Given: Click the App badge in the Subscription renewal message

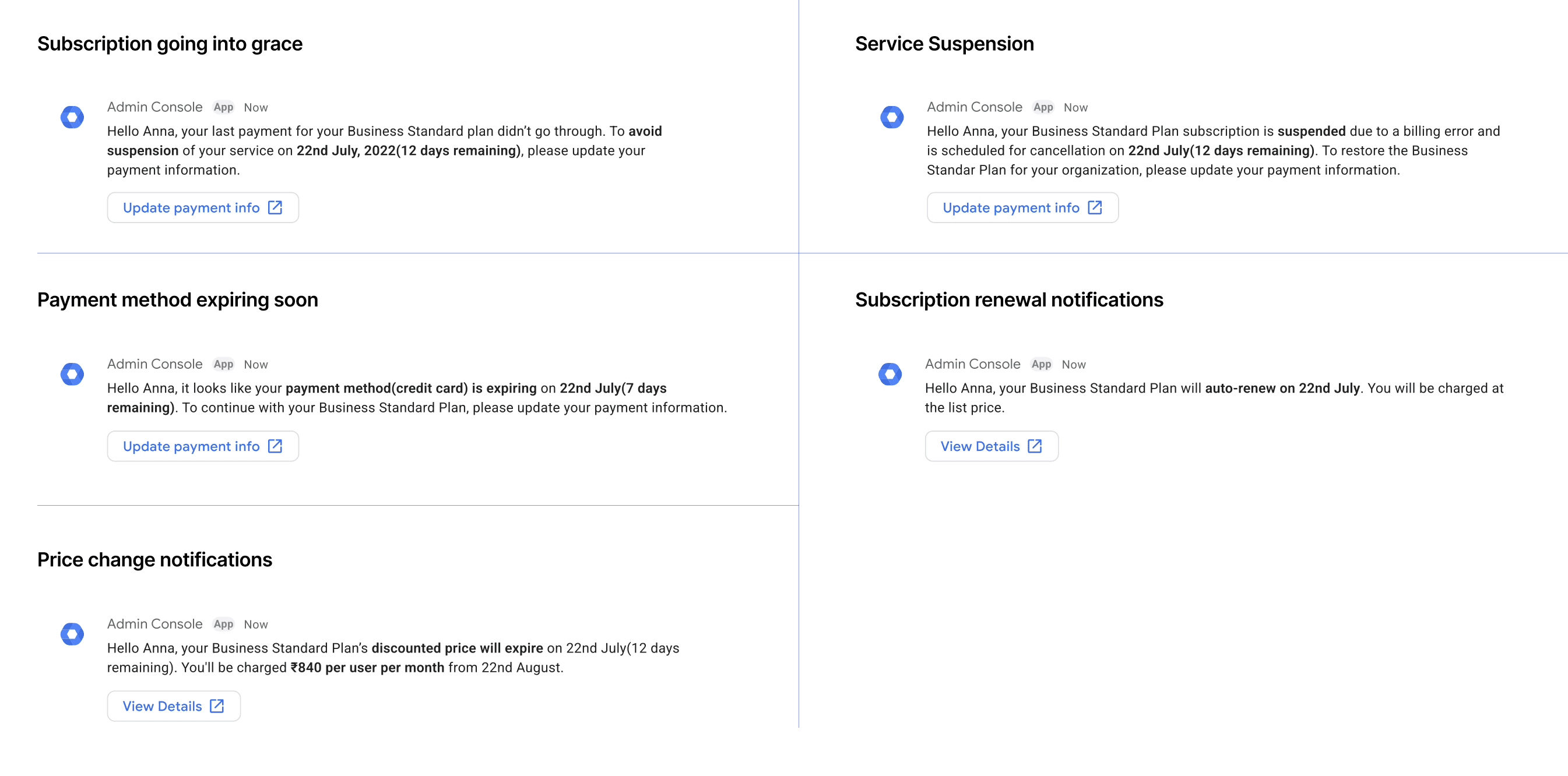Looking at the screenshot, I should click(1041, 364).
